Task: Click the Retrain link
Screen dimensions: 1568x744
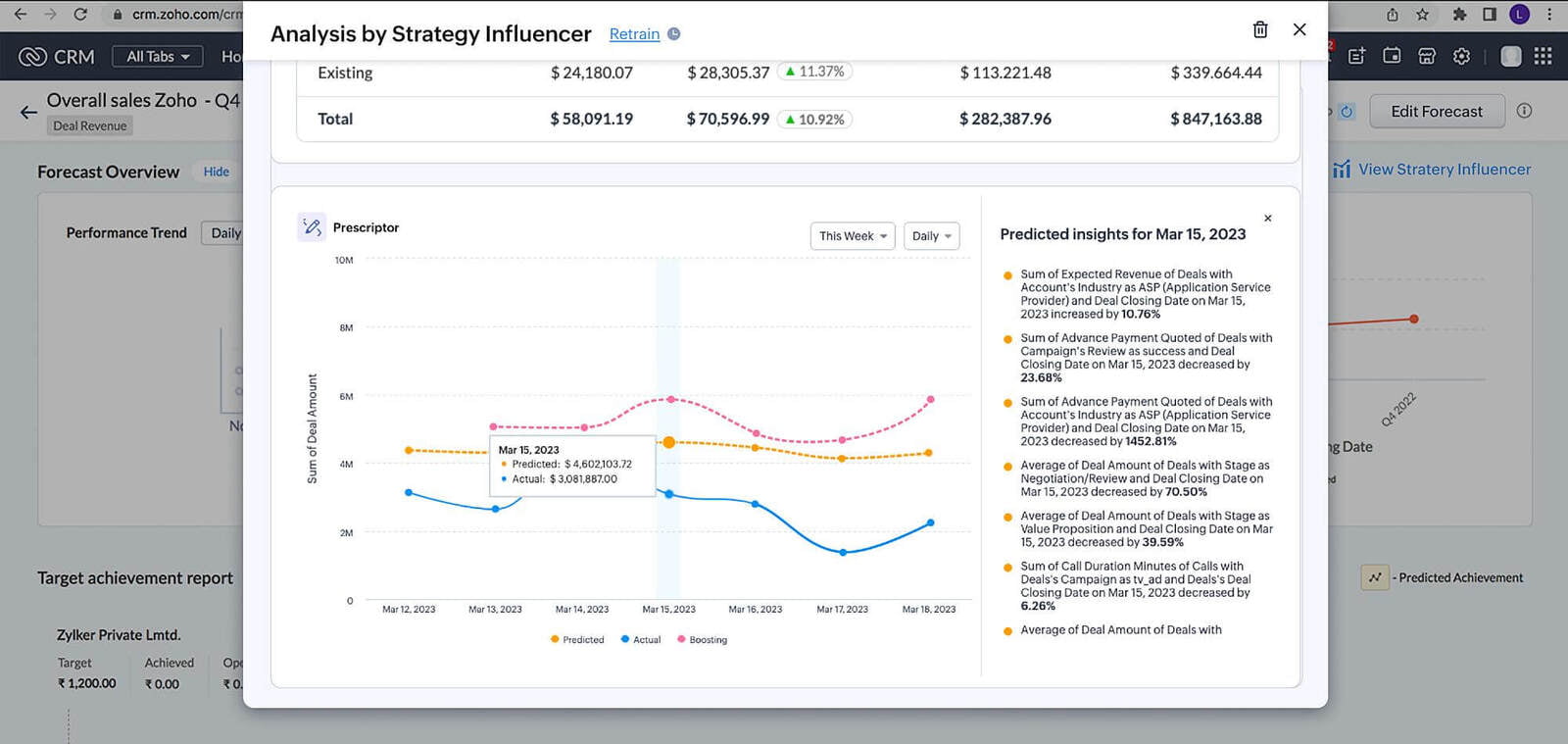Action: point(634,34)
